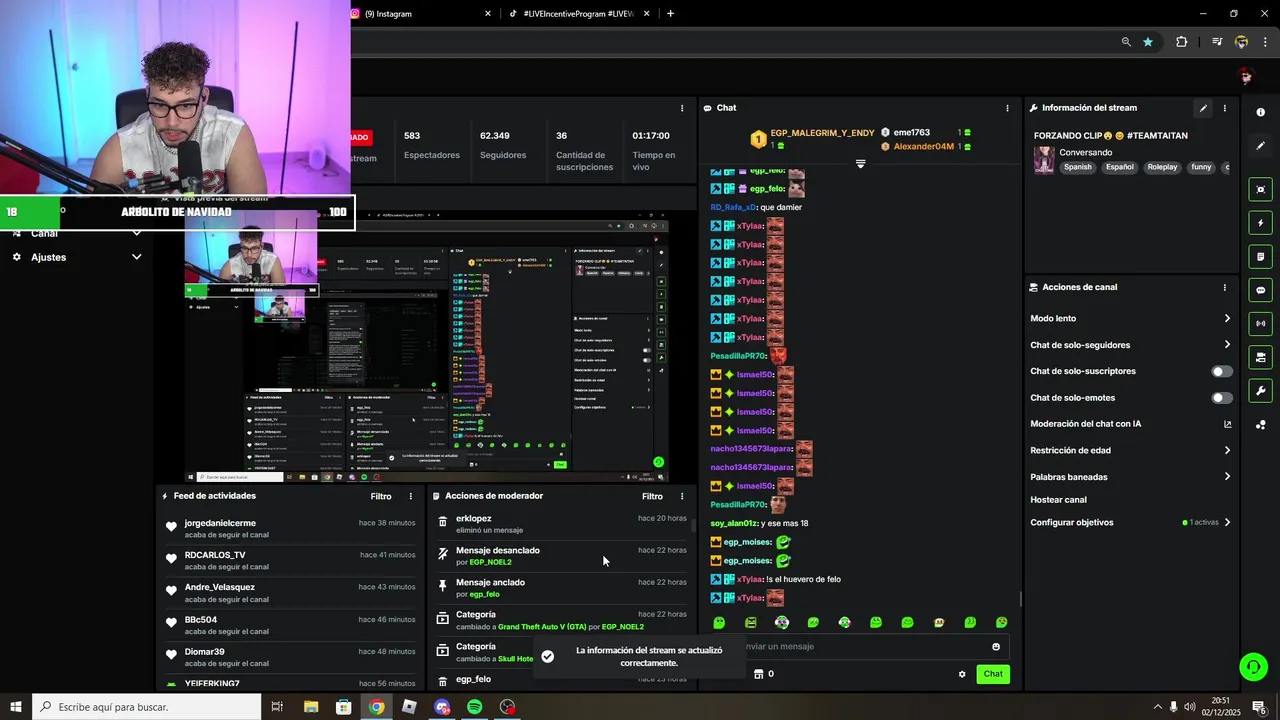Open Discord from the taskbar
The height and width of the screenshot is (720, 1280).
442,707
